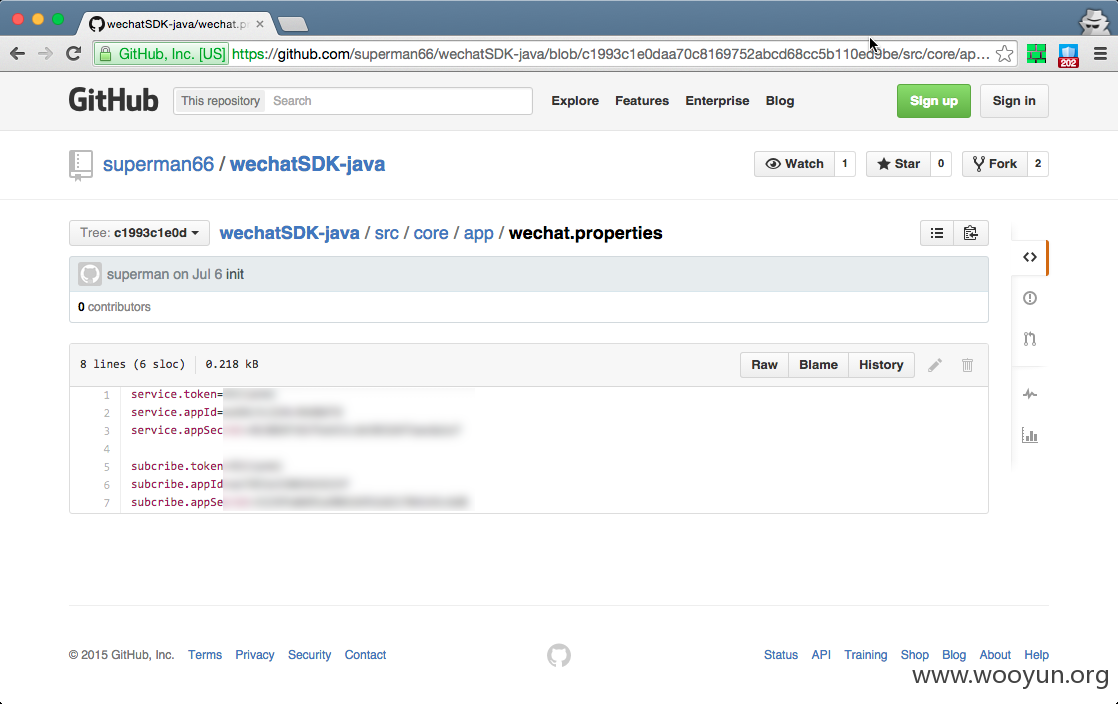Viewport: 1118px width, 704px height.
Task: Click the Star button
Action: pyautogui.click(x=898, y=164)
